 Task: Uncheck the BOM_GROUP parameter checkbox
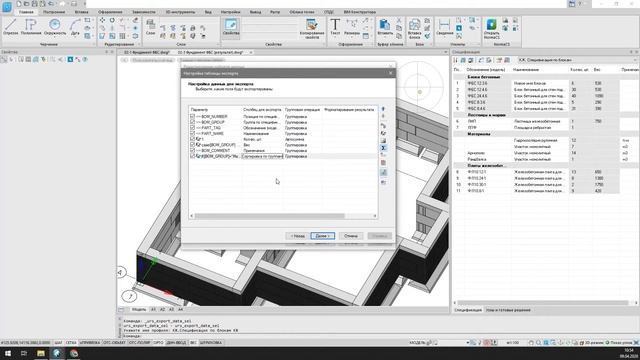(x=192, y=122)
